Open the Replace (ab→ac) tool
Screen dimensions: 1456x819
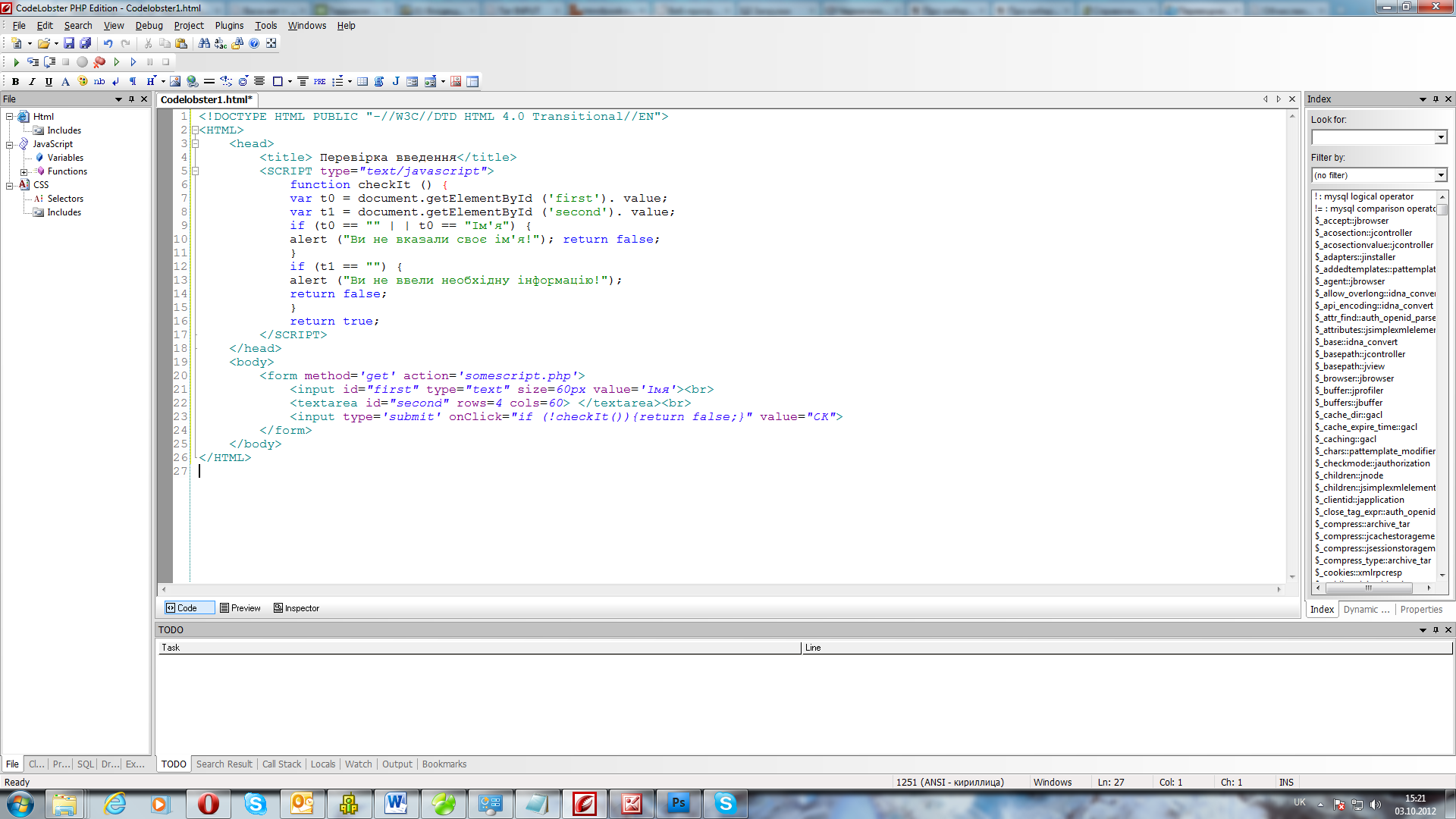click(x=221, y=43)
